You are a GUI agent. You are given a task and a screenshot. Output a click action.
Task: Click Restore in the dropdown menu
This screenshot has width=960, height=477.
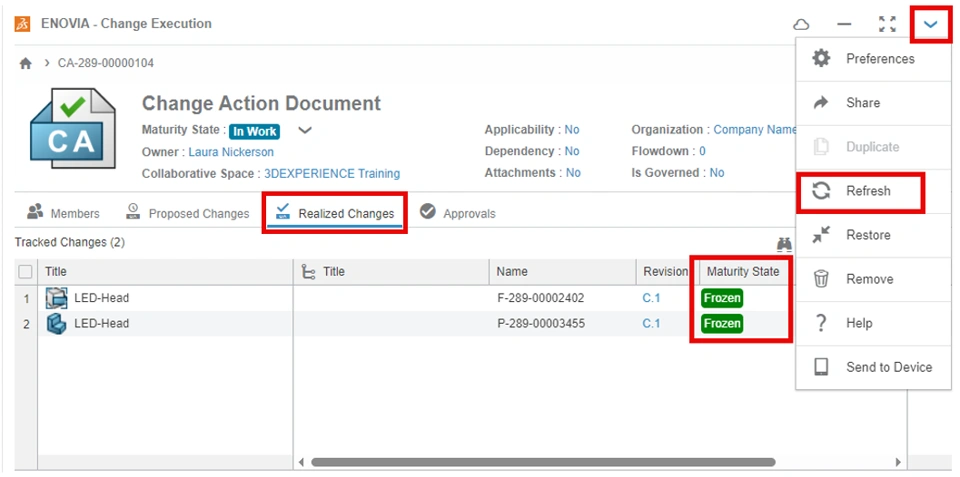[x=866, y=235]
